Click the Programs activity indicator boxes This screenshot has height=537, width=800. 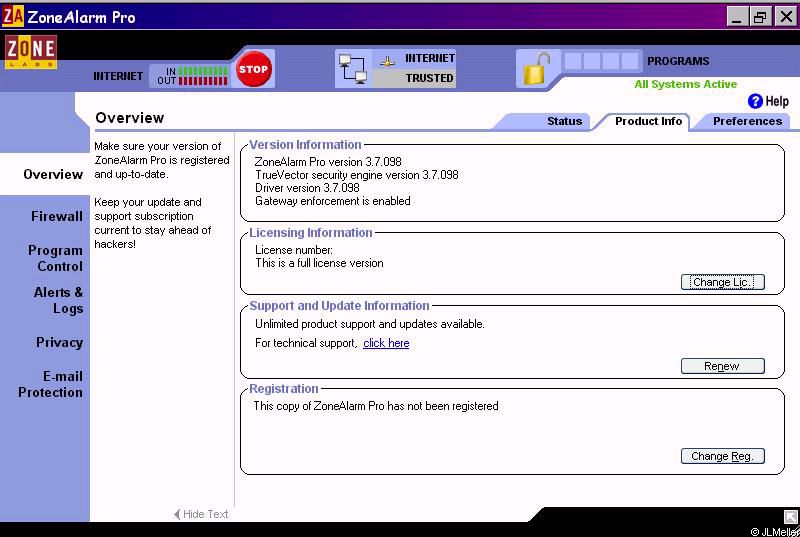click(602, 61)
